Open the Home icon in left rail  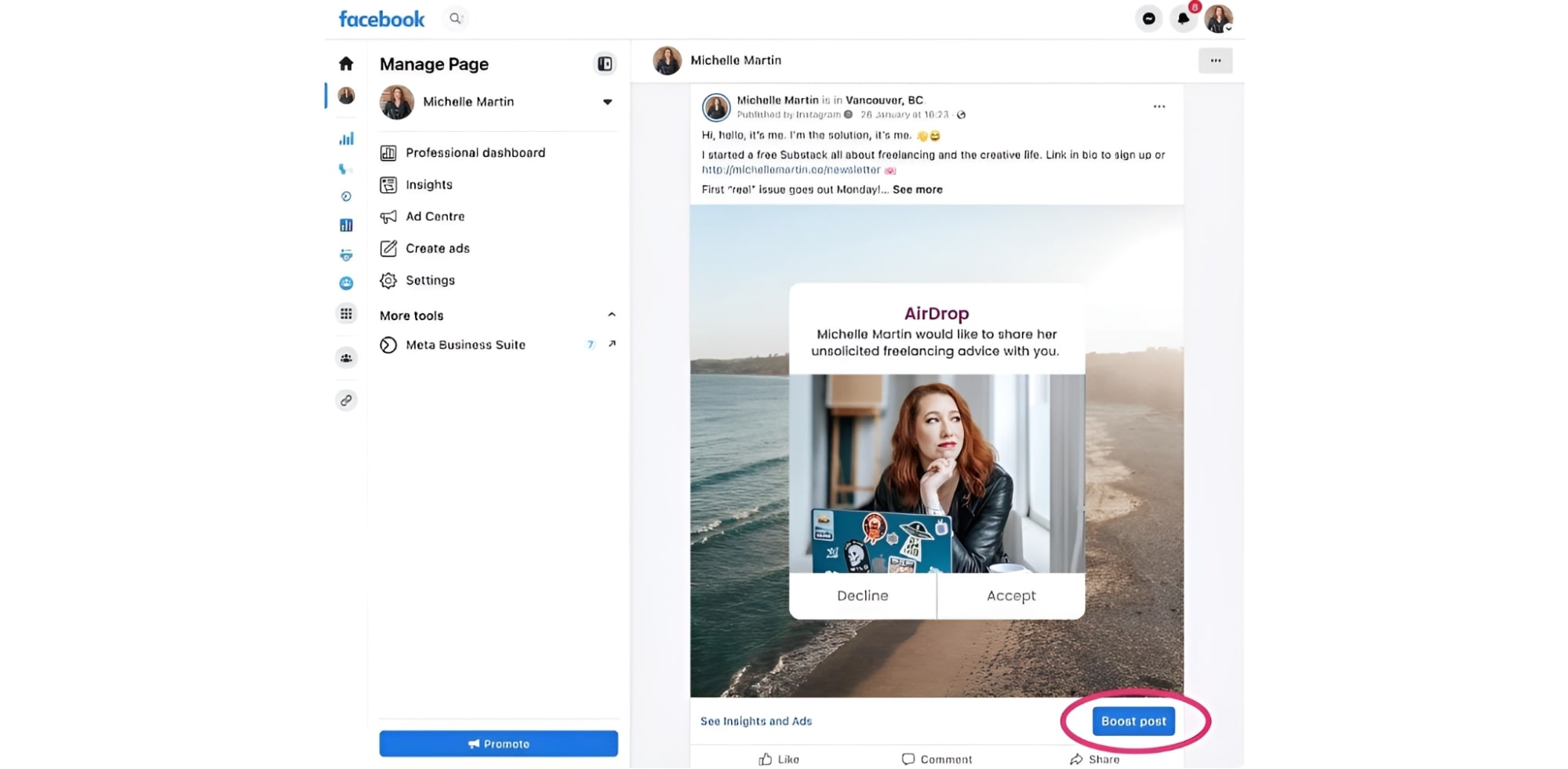point(346,64)
